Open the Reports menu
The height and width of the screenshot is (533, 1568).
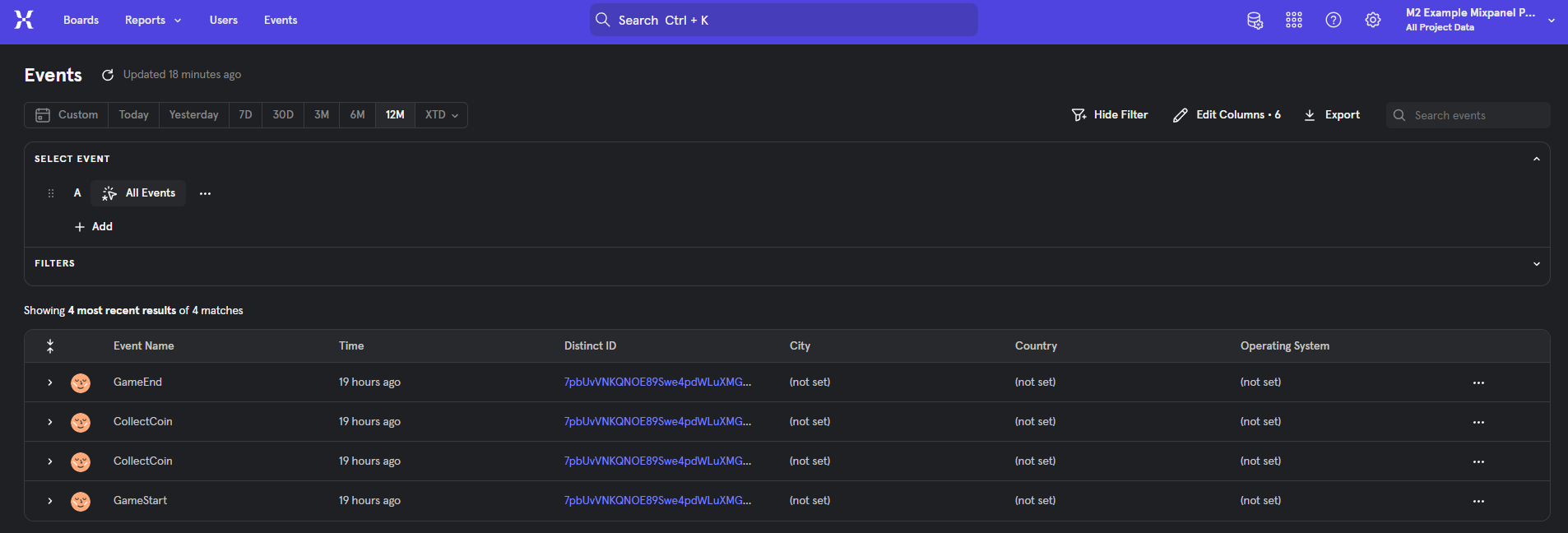152,21
